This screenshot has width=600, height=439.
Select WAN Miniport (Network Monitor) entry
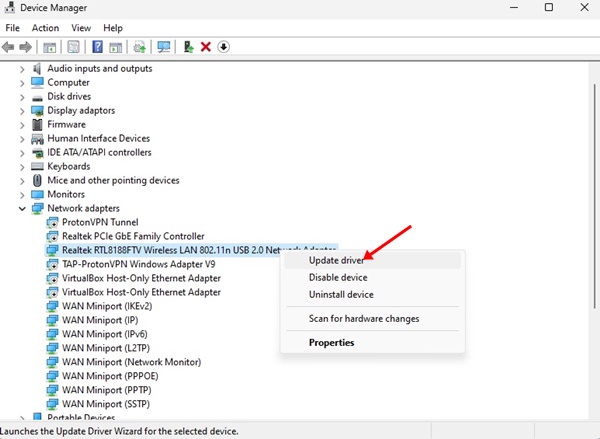[x=132, y=362]
